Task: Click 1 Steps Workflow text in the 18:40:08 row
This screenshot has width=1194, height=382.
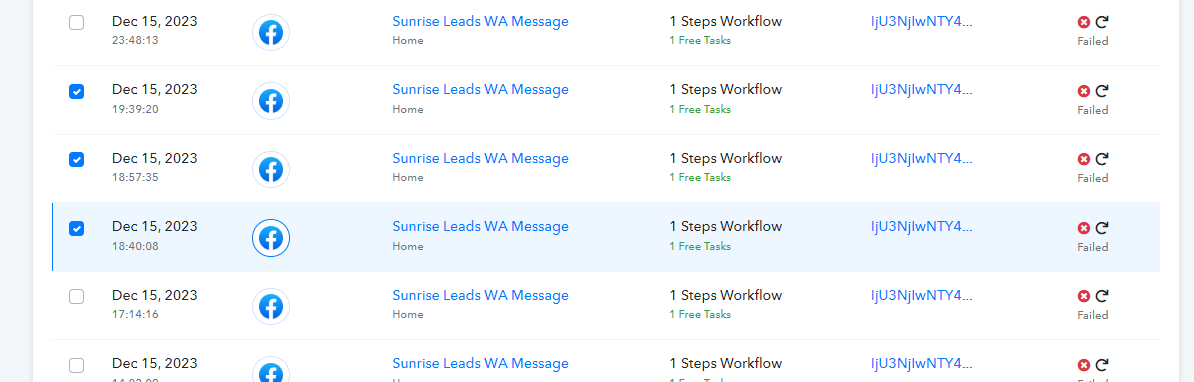Action: tap(726, 227)
